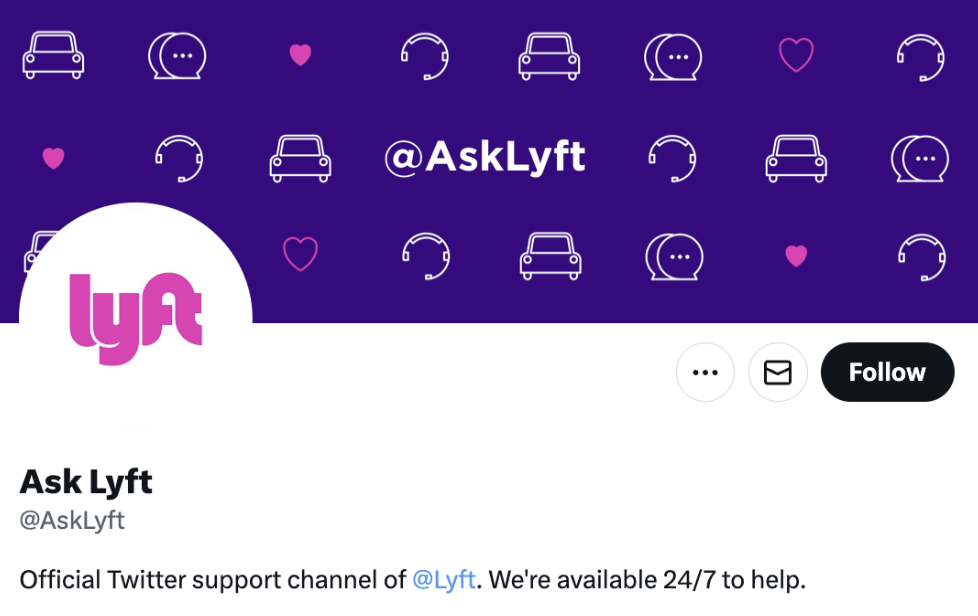The image size is (978, 616).
Task: Click the @AskLyft text in banner
Action: [485, 156]
